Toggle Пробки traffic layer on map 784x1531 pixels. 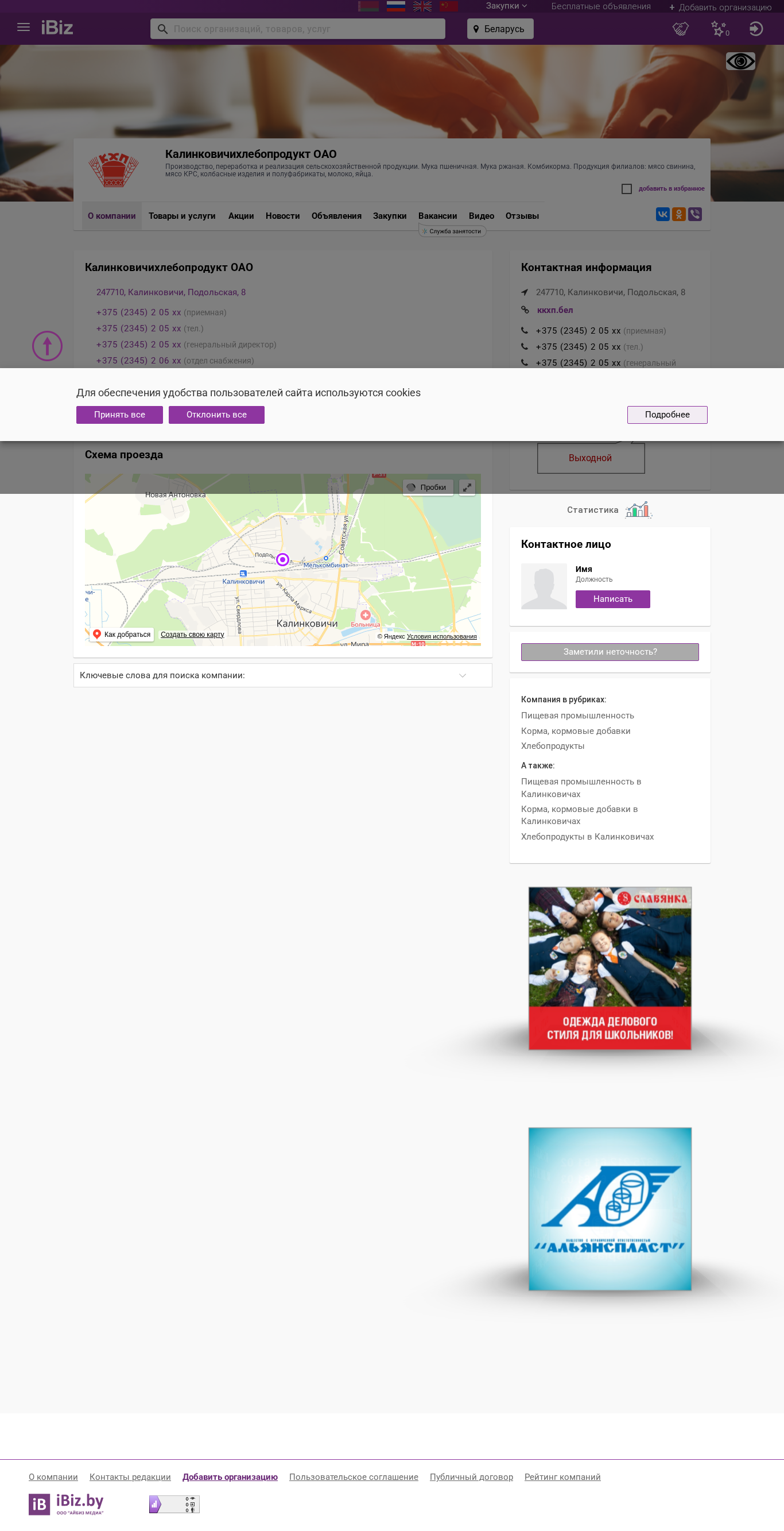coord(428,488)
